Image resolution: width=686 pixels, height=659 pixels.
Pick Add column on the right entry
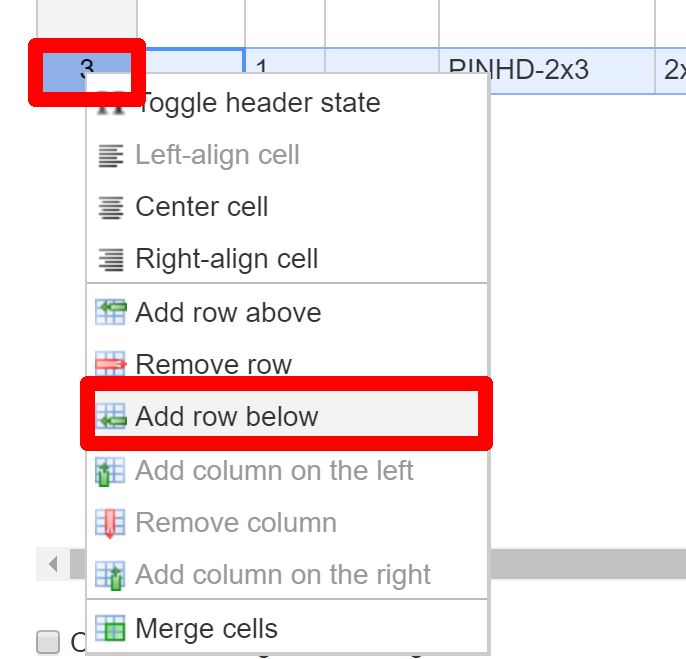point(283,575)
